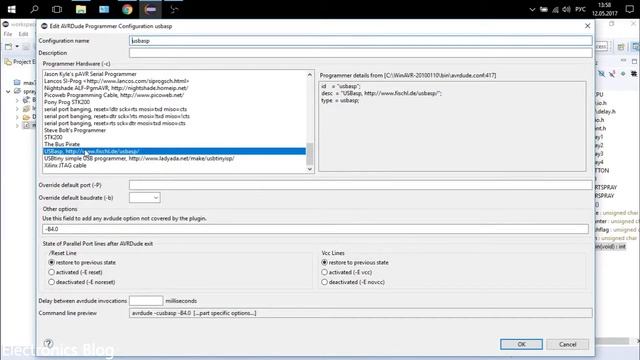Open the New dropdown arrow in Eclipse toolbar
This screenshot has height=360, width=640.
[x=17, y=47]
